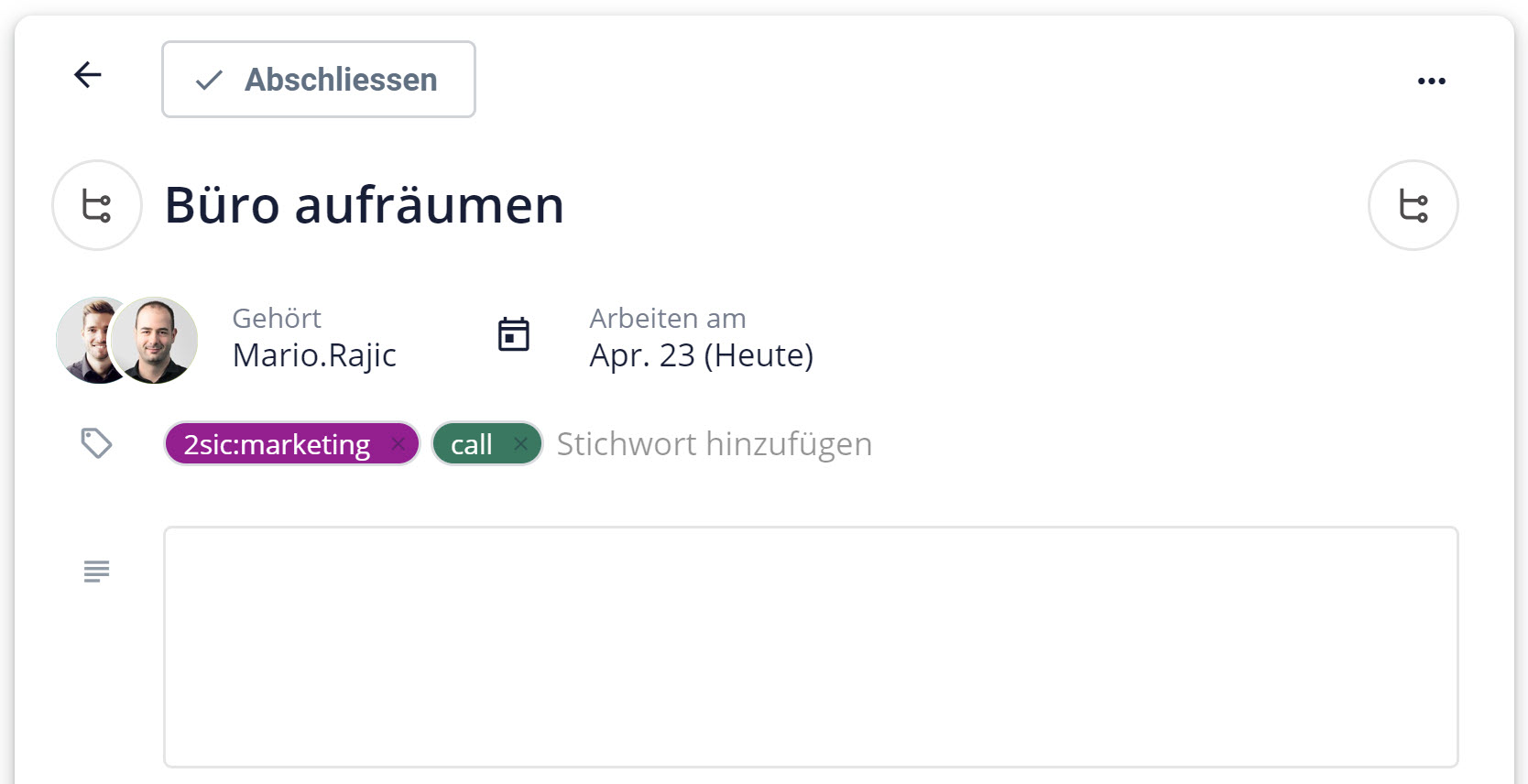
Task: Click the tag icon beside the keywords row
Action: (x=95, y=442)
